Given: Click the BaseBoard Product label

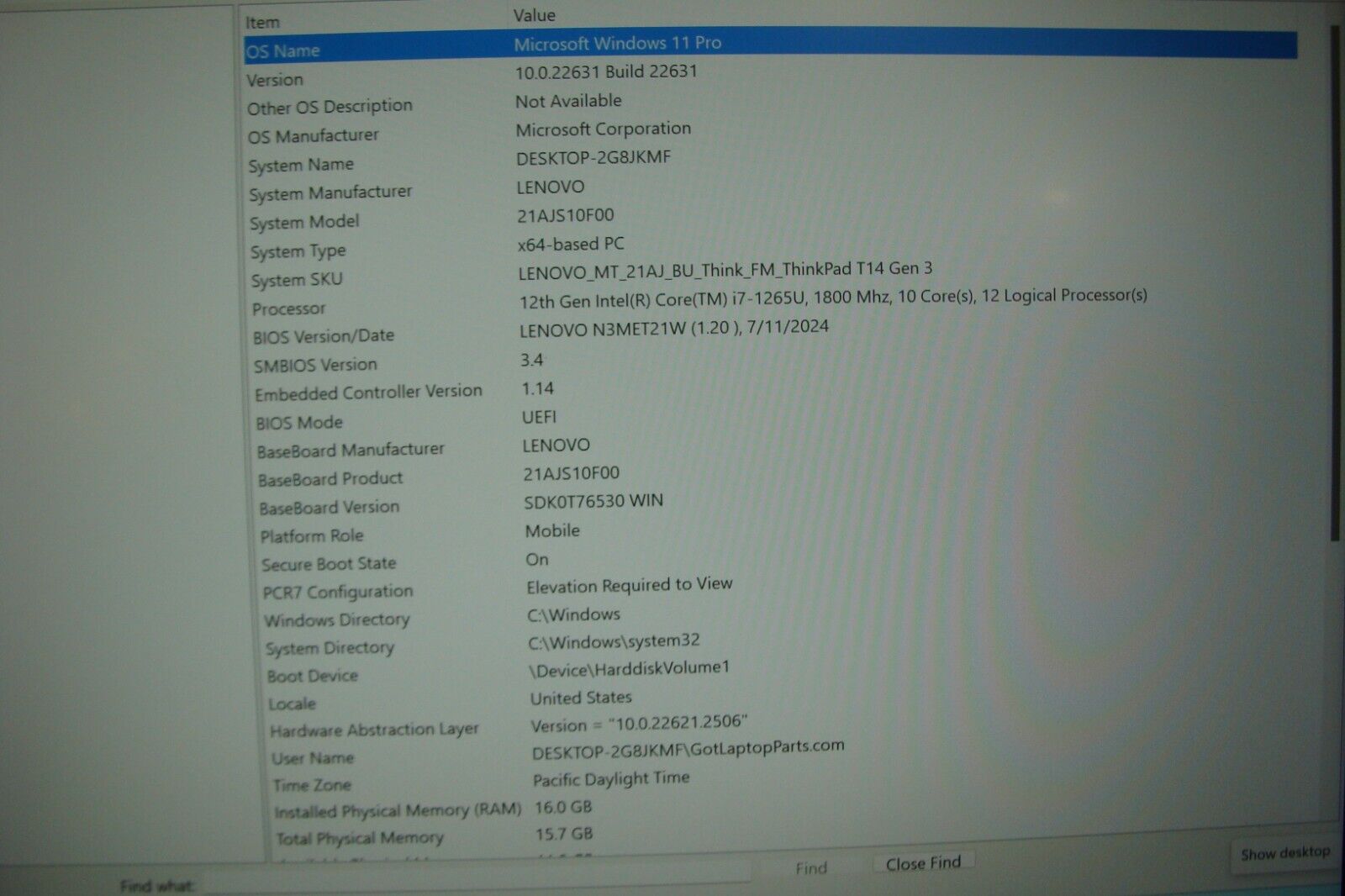Looking at the screenshot, I should [330, 479].
